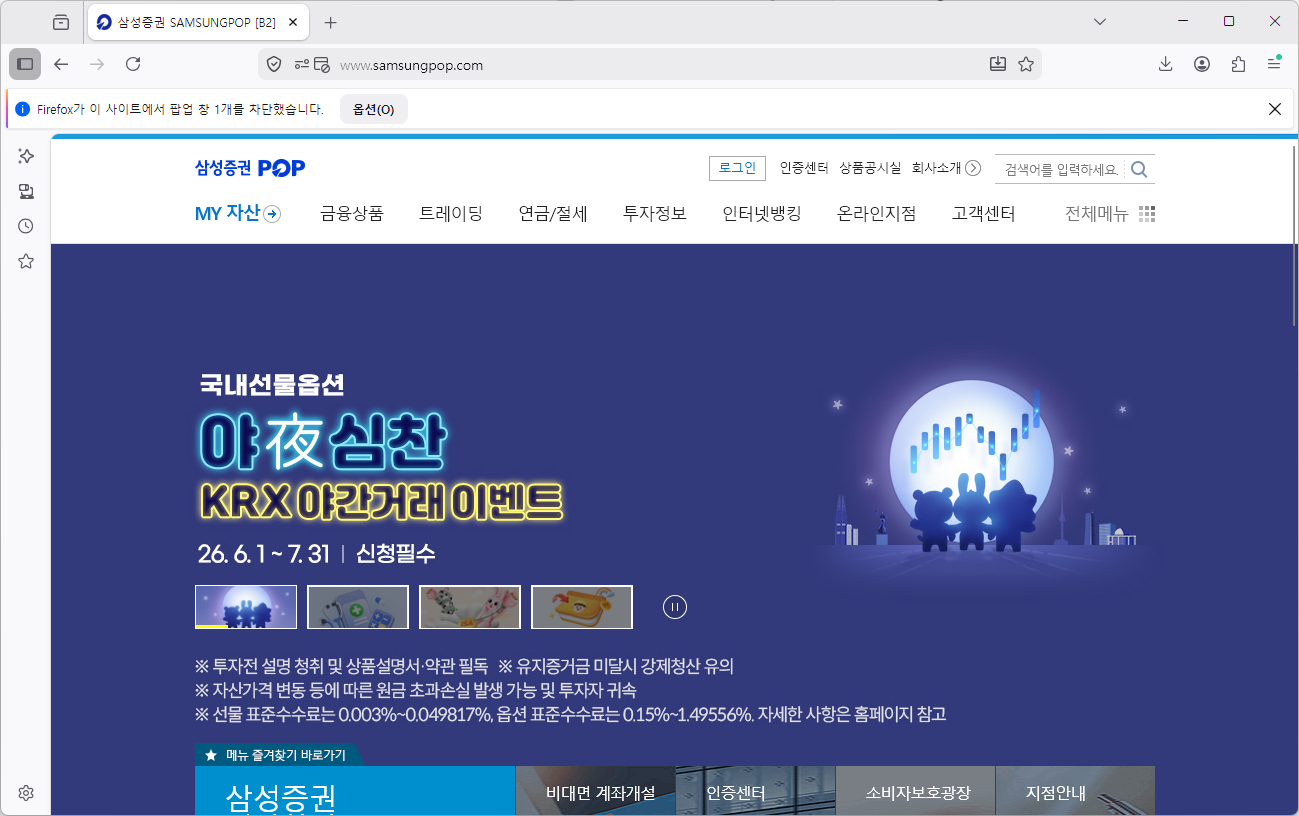Dismiss the popup blocked notification bar
Viewport: 1299px width, 816px height.
pos(1275,109)
